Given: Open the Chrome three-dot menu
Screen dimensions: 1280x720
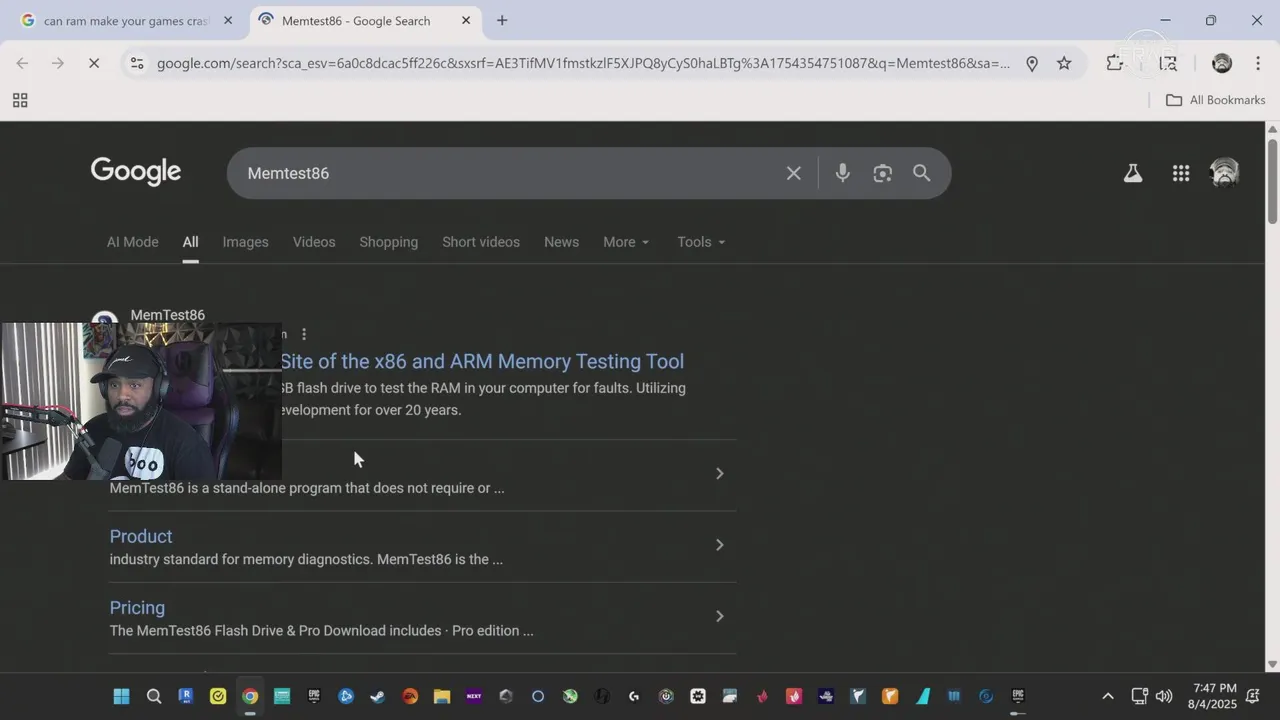Looking at the screenshot, I should [1258, 63].
